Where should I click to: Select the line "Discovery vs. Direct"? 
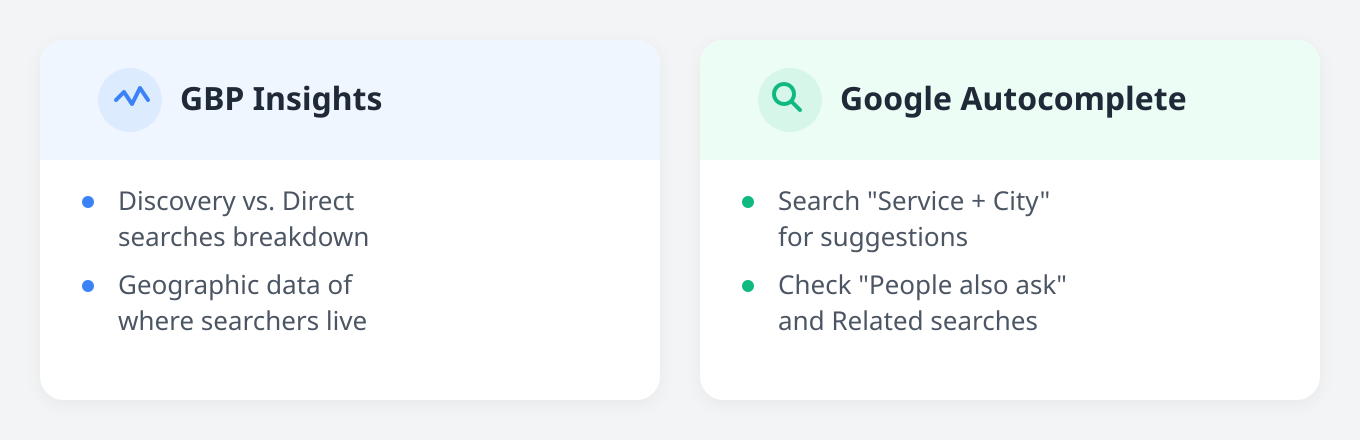click(236, 201)
